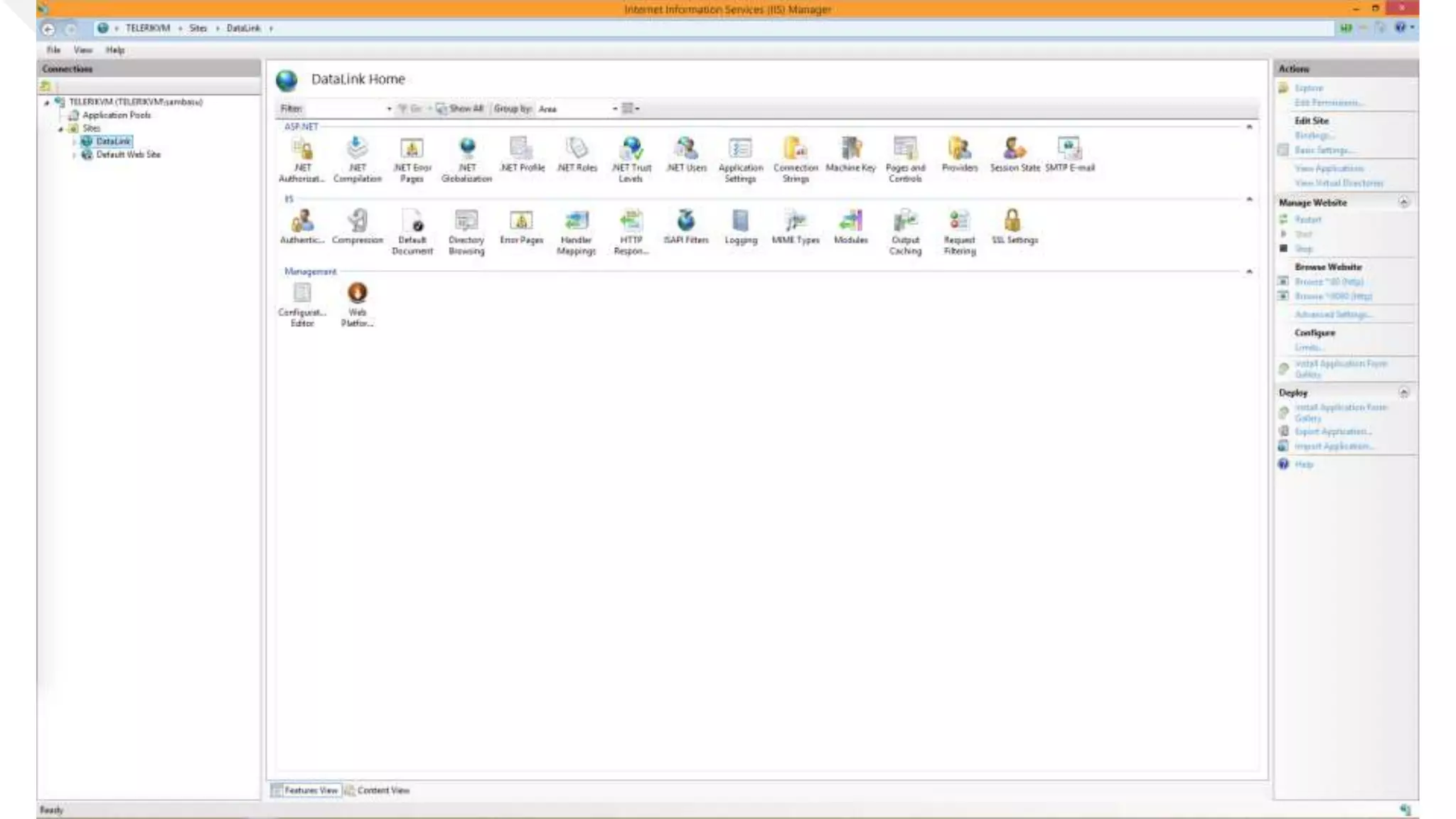Click Restart under Manage Website
The image size is (1456, 819).
[x=1307, y=220]
